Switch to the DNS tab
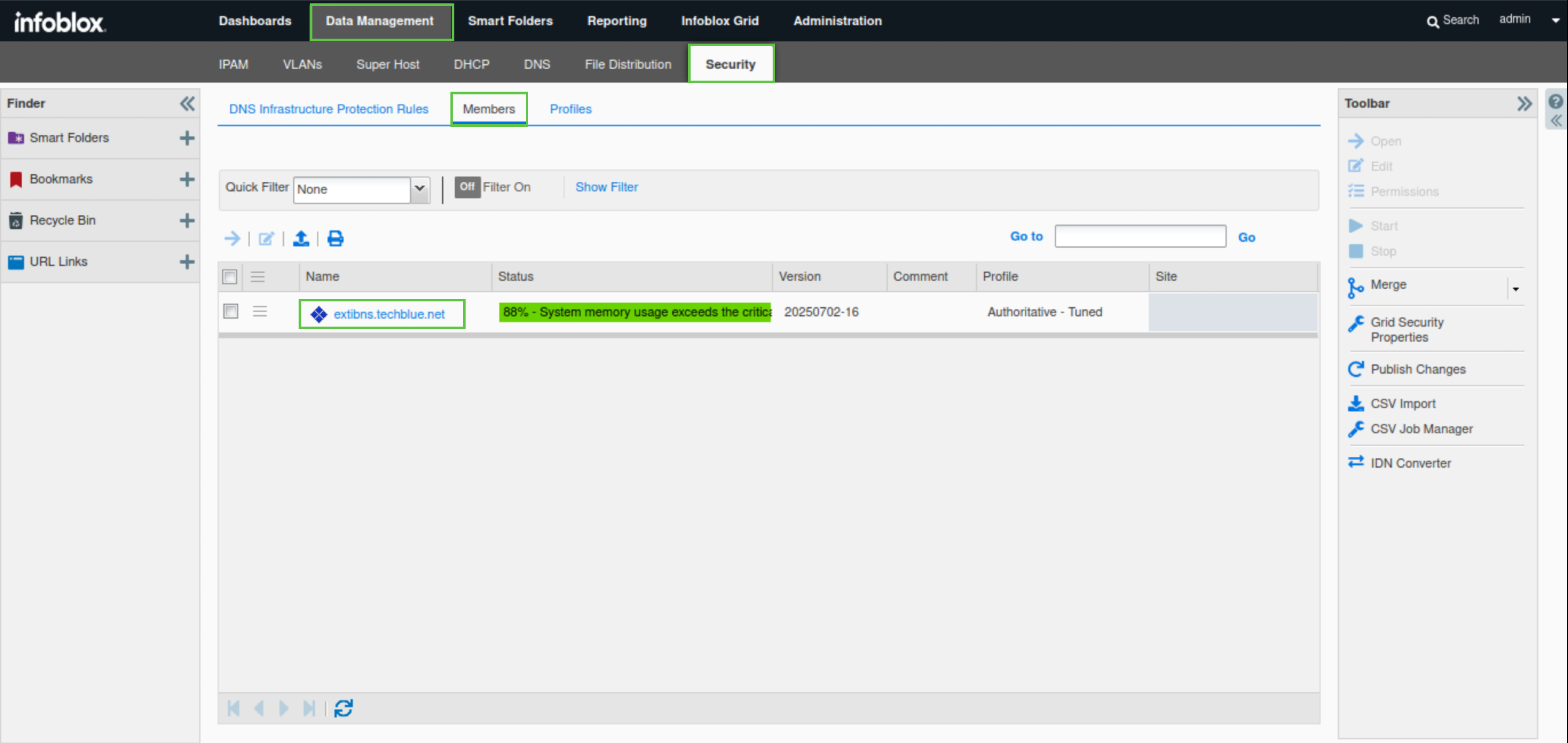The height and width of the screenshot is (743, 1568). (537, 65)
